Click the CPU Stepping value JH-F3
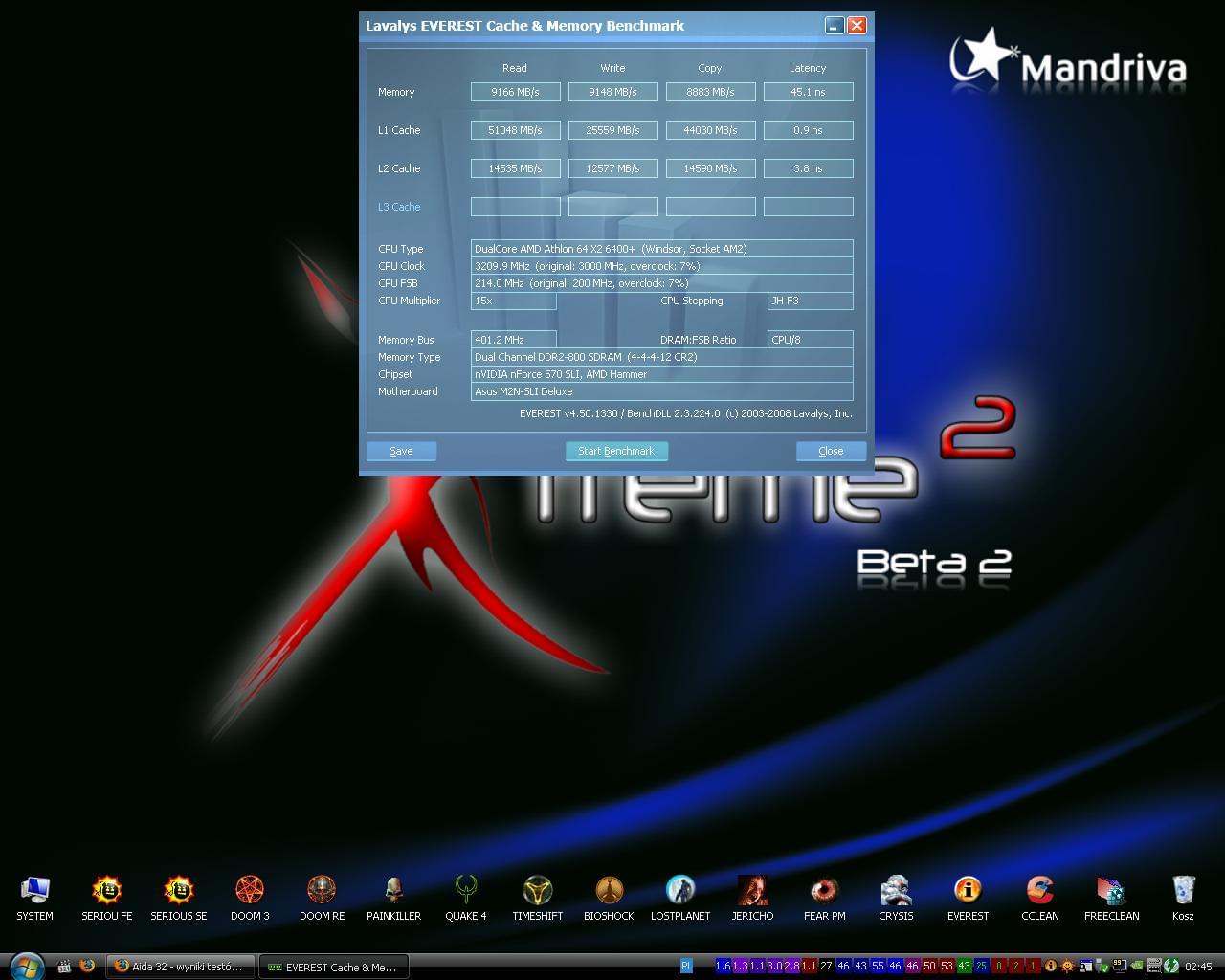1225x980 pixels. [810, 301]
